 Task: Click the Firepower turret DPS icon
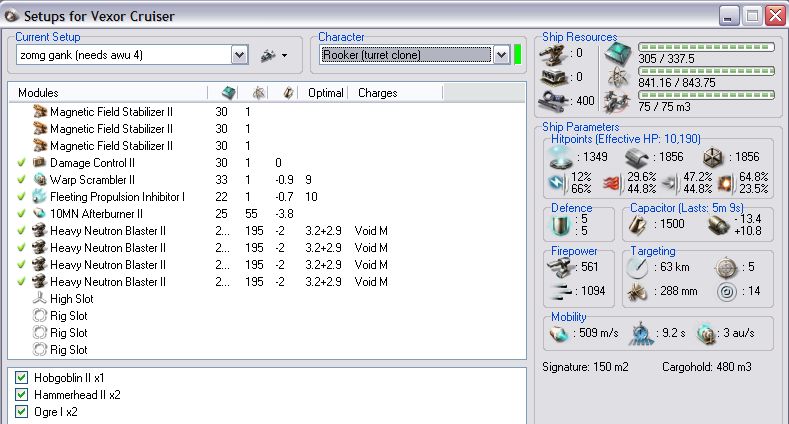pos(560,267)
